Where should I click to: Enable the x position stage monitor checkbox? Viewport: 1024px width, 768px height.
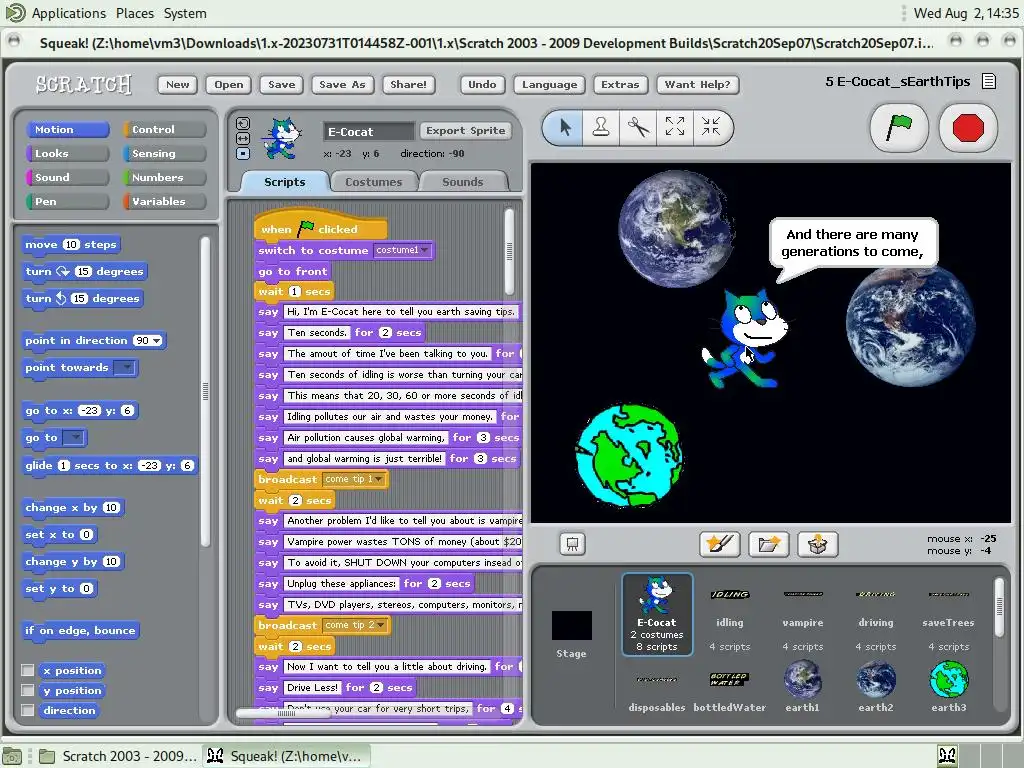click(27, 670)
